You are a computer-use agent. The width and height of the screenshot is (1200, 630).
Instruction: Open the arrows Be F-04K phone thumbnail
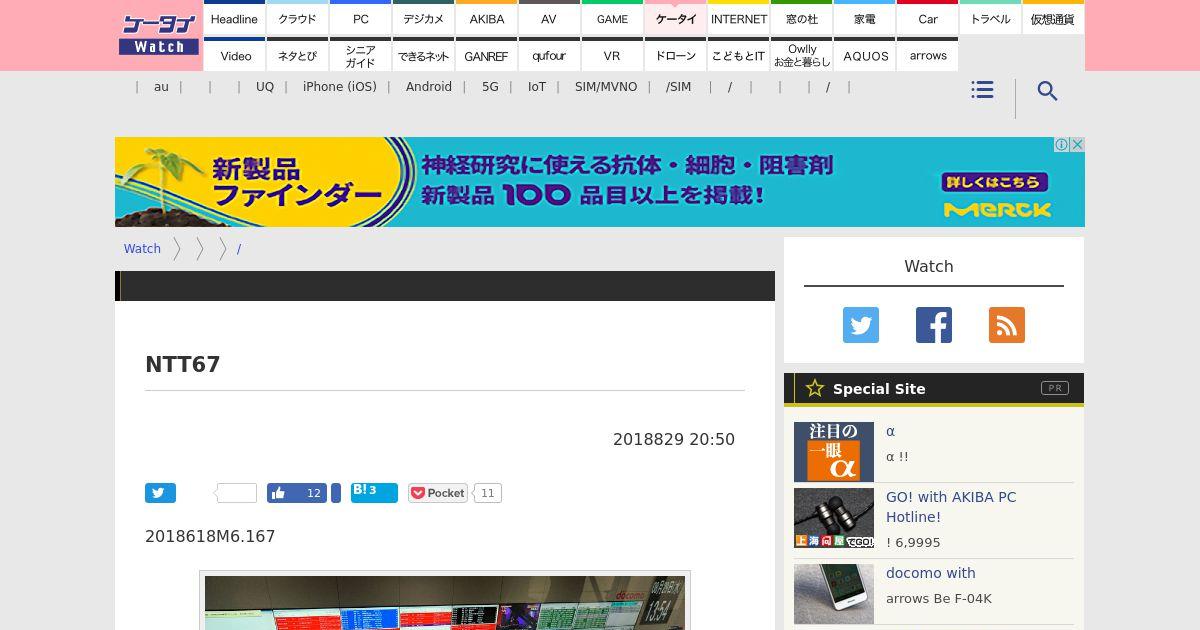834,594
